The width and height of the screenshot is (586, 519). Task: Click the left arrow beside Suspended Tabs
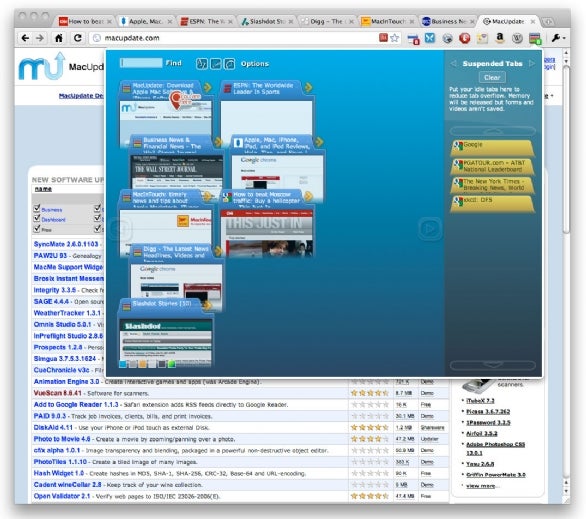click(x=453, y=64)
